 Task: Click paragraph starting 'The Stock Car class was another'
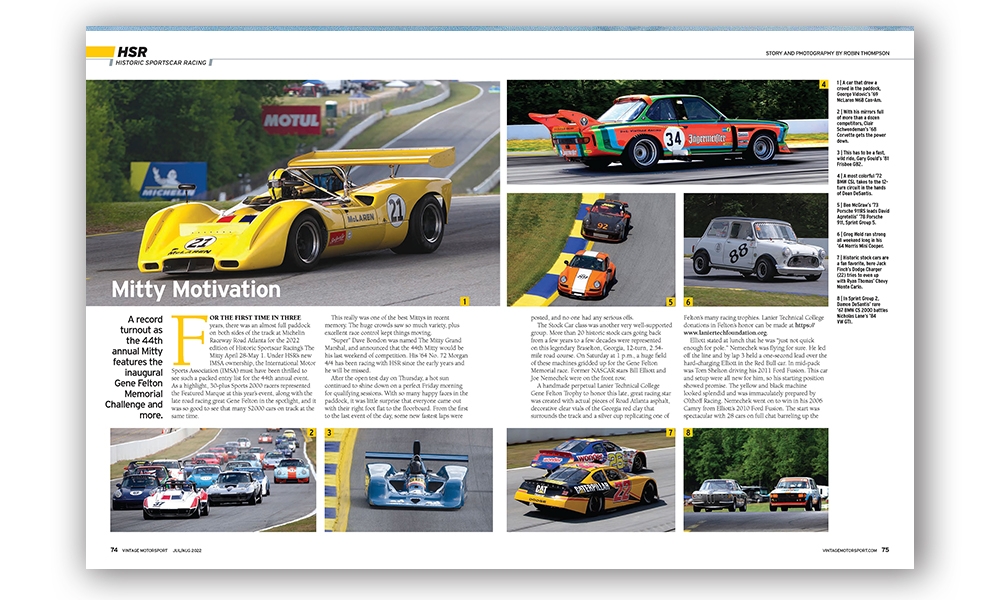(x=600, y=351)
